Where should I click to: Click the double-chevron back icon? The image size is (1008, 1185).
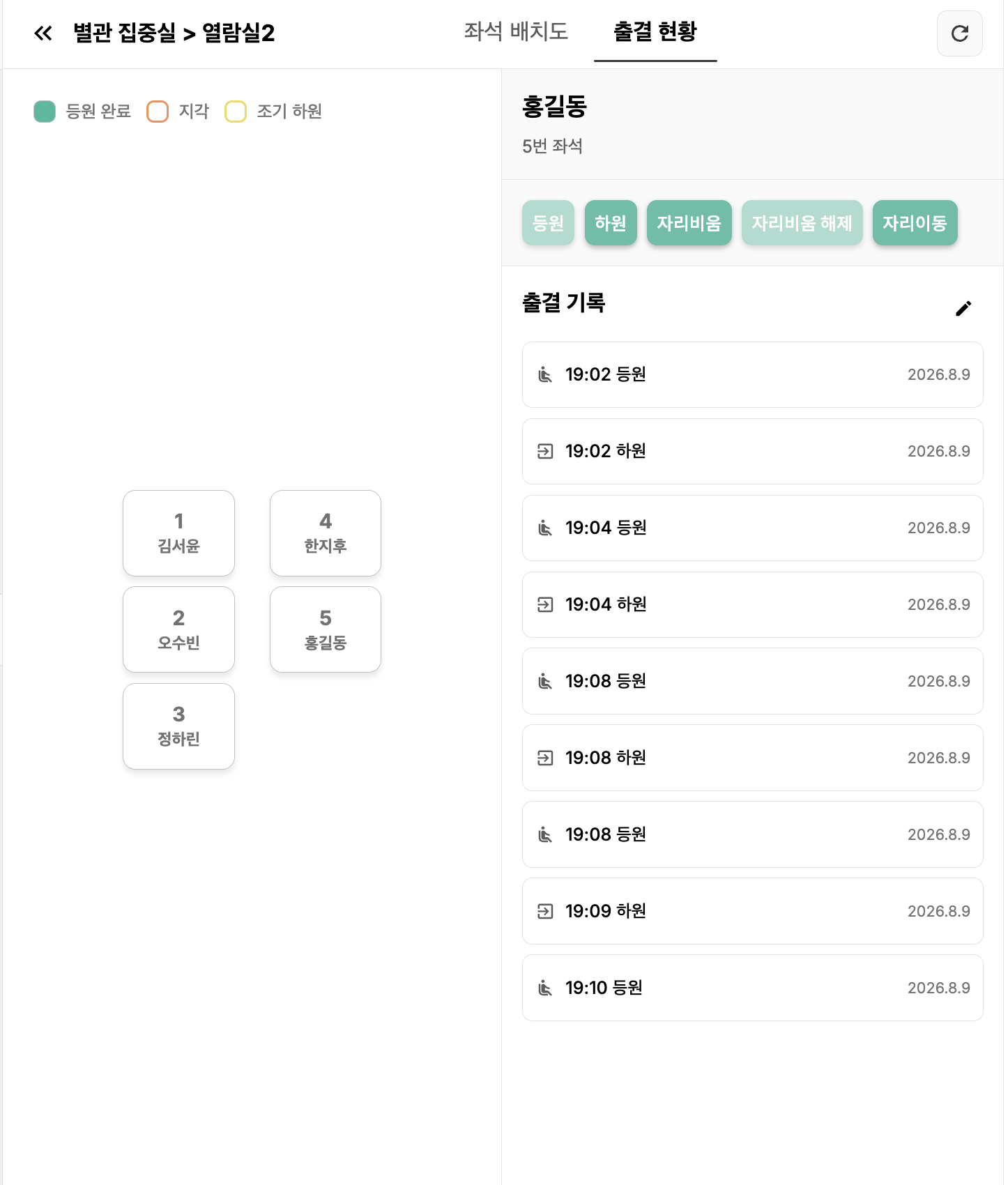click(43, 33)
